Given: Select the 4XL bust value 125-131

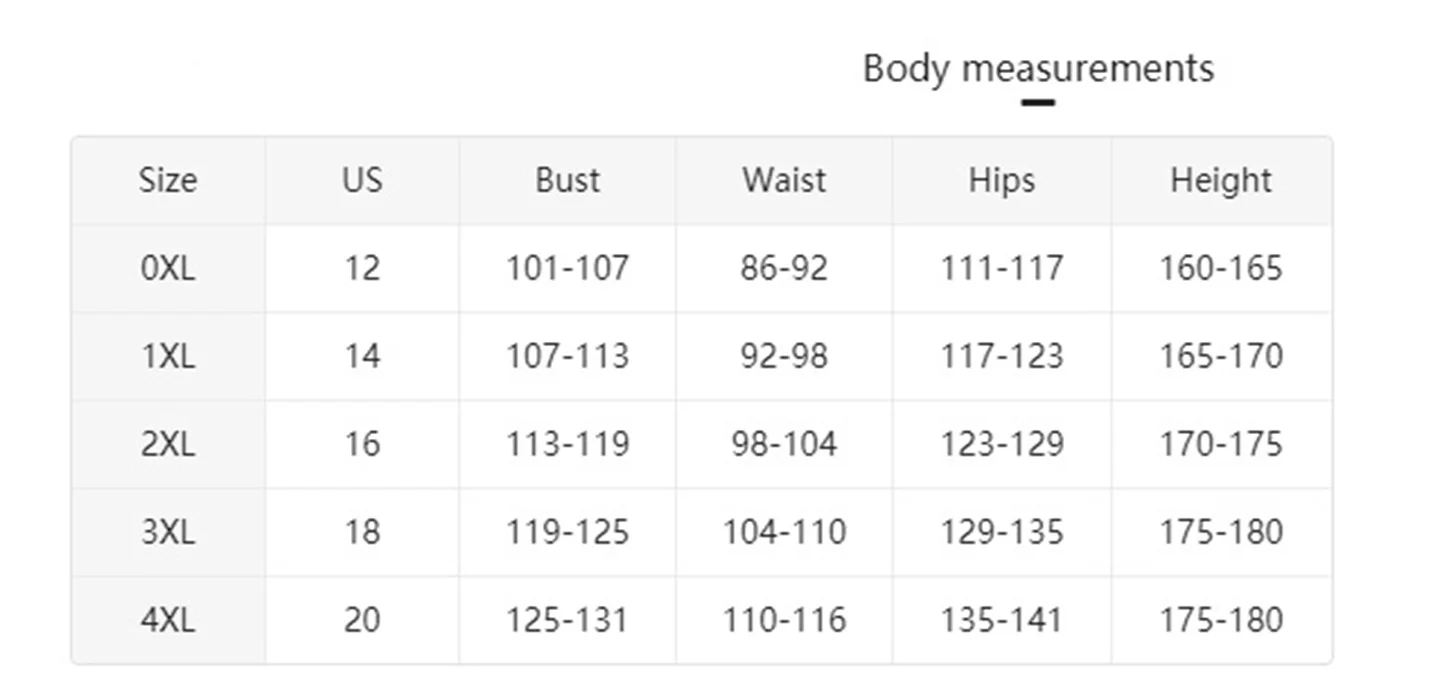Looking at the screenshot, I should [x=568, y=620].
